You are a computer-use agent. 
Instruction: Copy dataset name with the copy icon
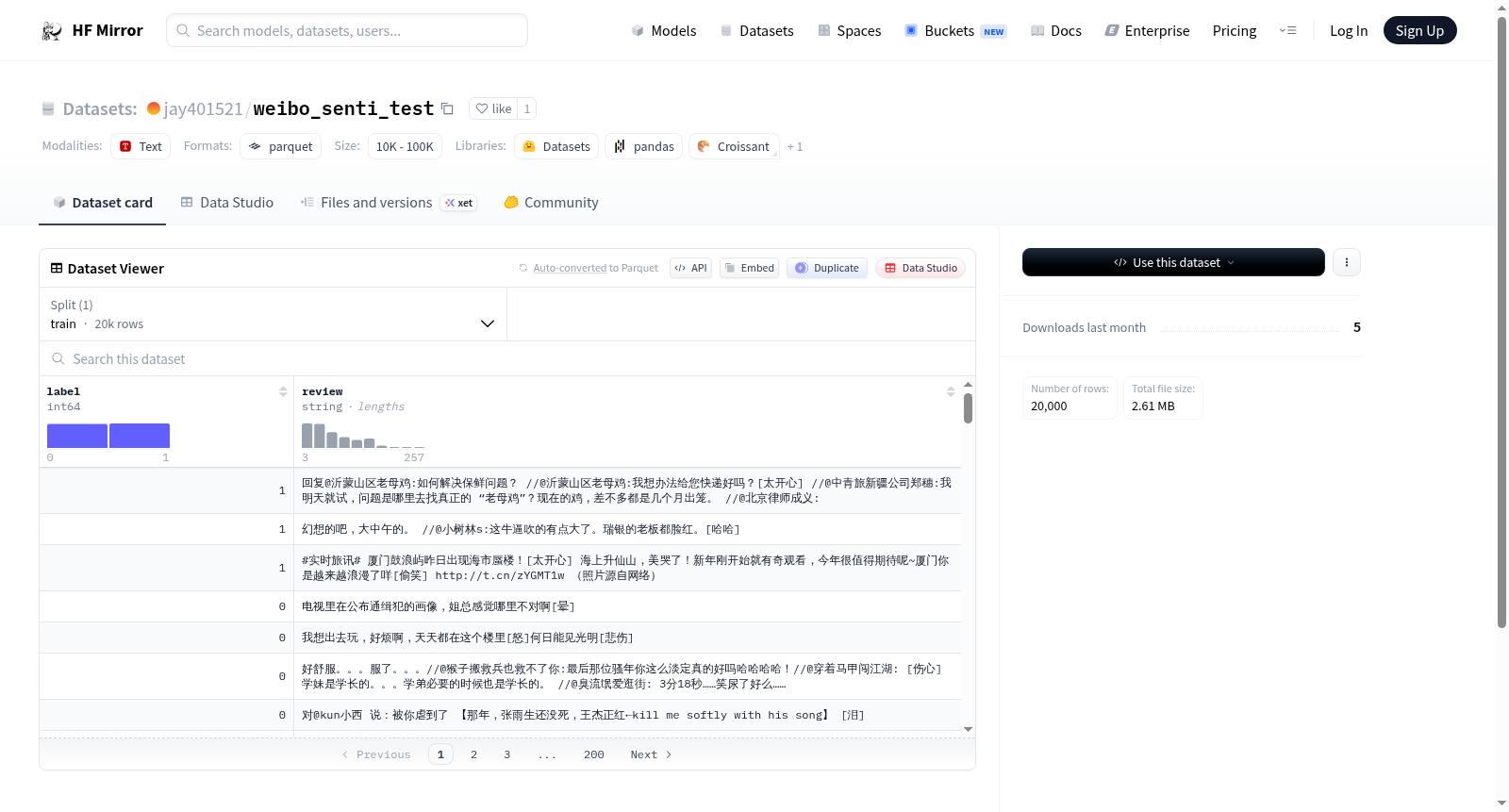click(x=448, y=109)
